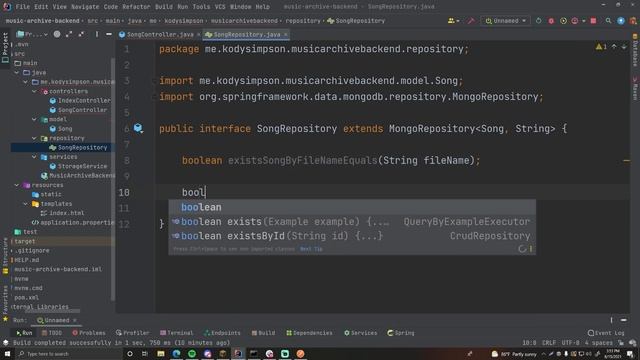The image size is (640, 360).
Task: Click UTF-8 encoding in status bar
Action: [570, 343]
